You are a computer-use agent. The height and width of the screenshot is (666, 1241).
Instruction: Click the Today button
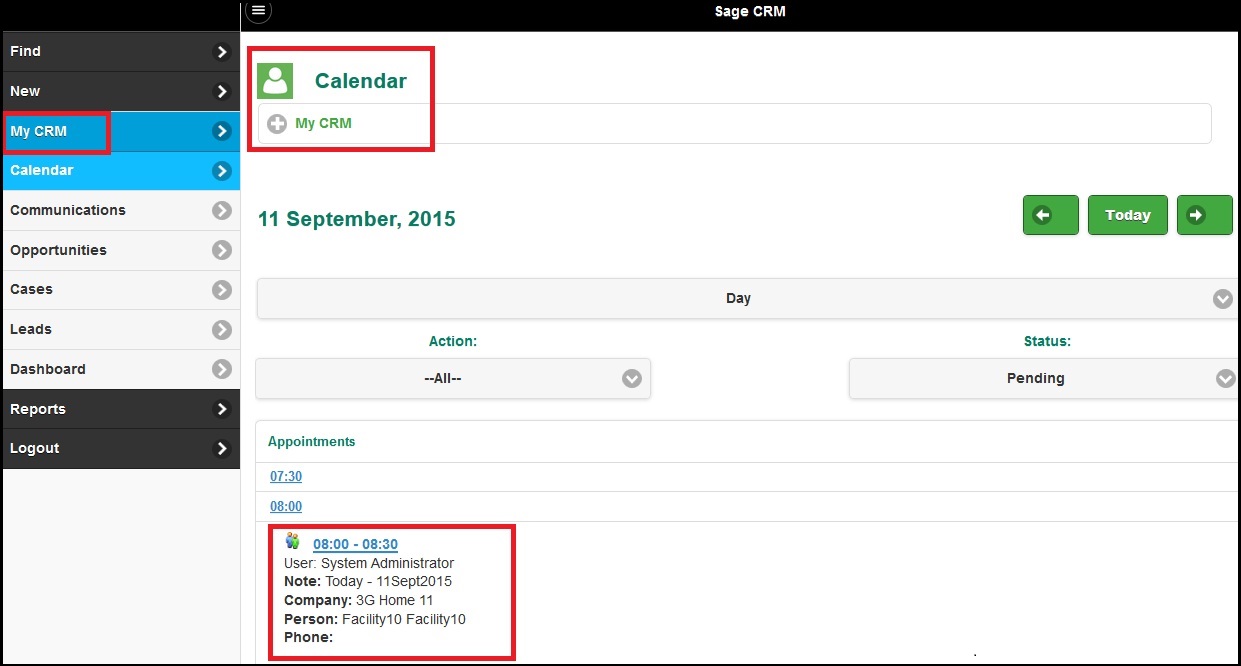point(1127,215)
